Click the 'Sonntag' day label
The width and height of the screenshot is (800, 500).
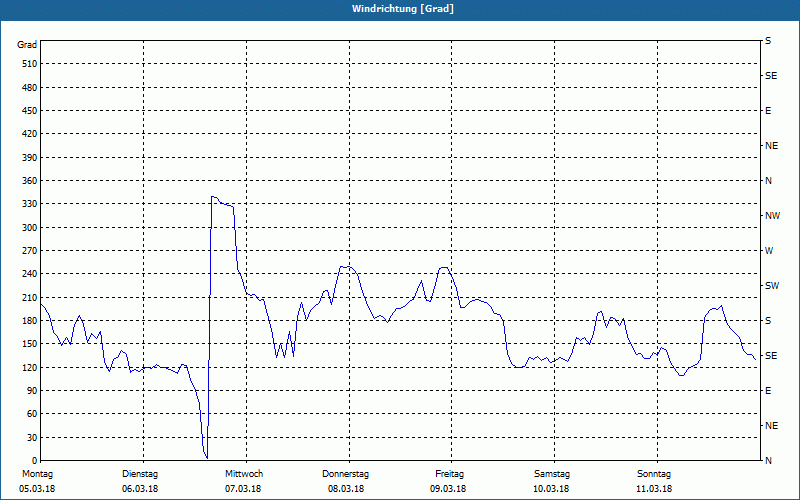tap(654, 474)
